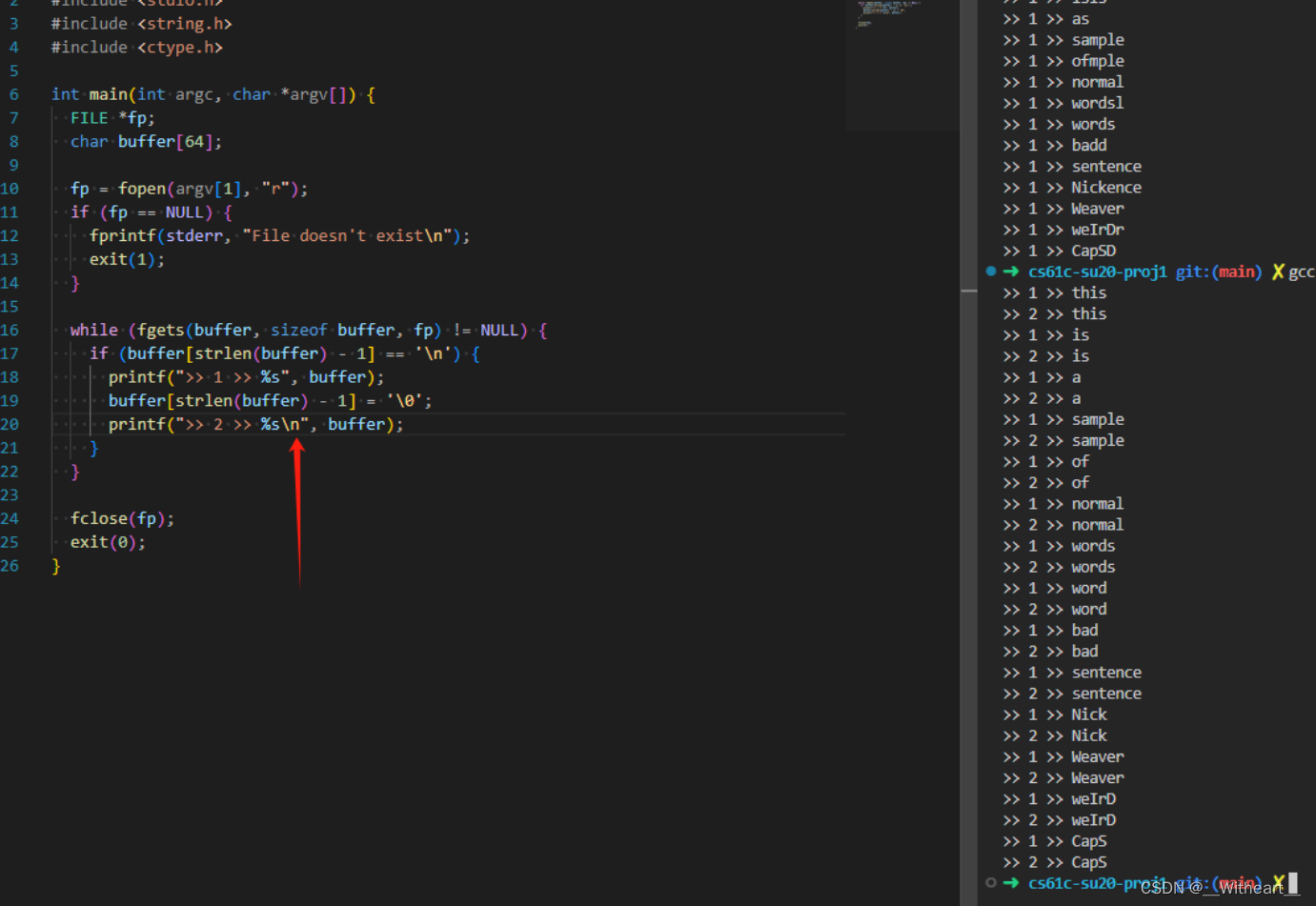The image size is (1316, 906).
Task: Click the printf ">> 1 >> %s" line
Action: (x=246, y=377)
